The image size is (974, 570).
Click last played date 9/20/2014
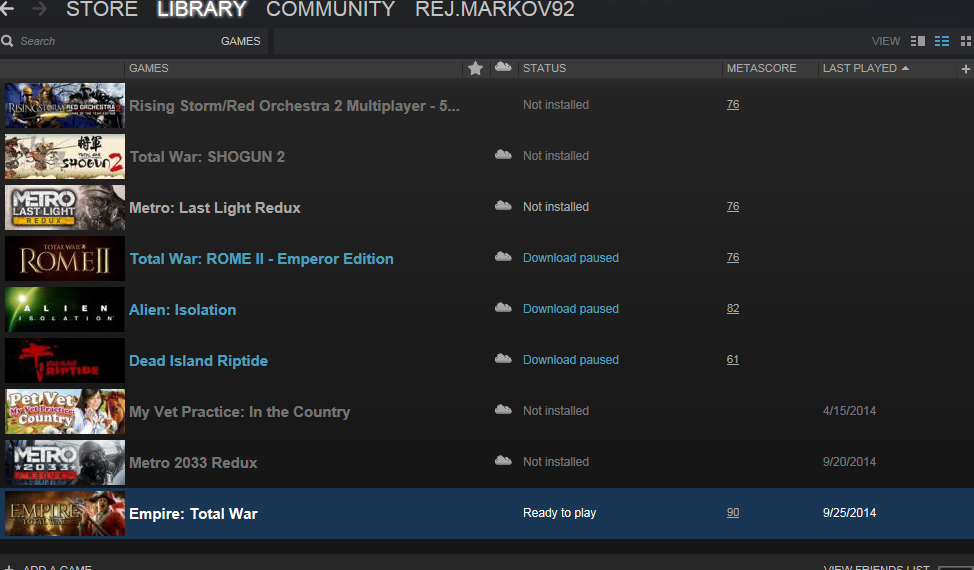tap(849, 461)
